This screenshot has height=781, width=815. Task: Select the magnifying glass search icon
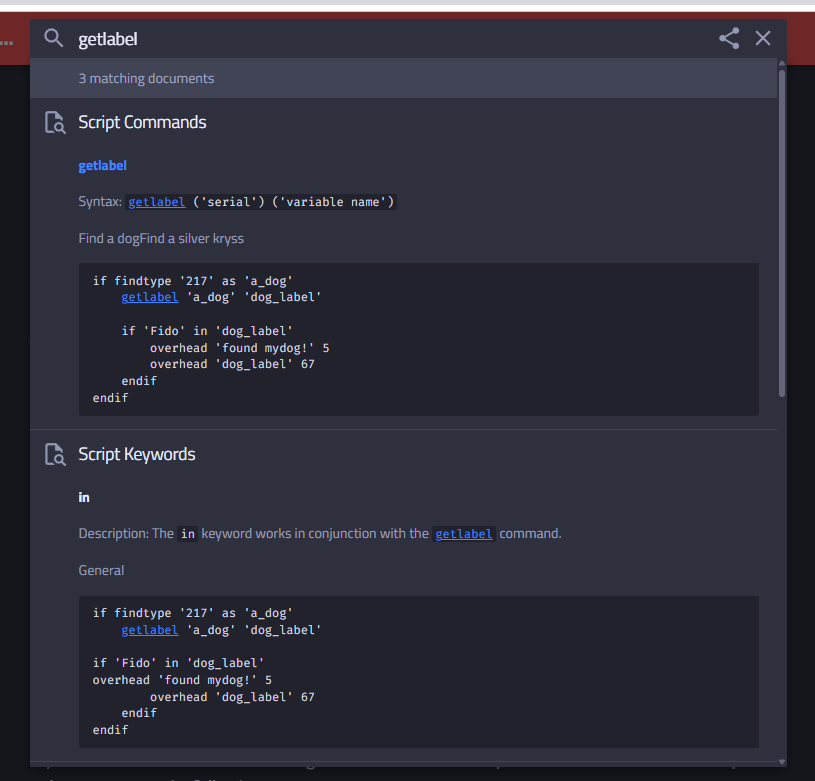[x=53, y=38]
